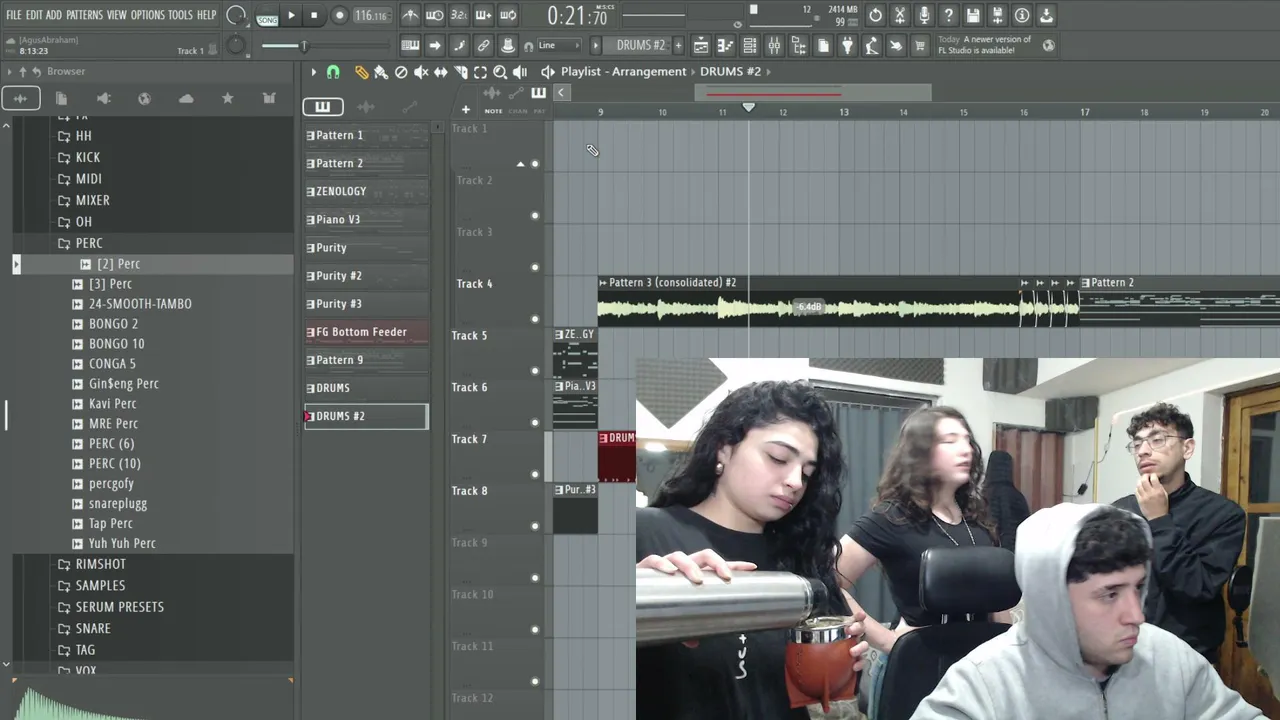
Task: Select the Draw pencil tool in playlist
Action: point(361,72)
